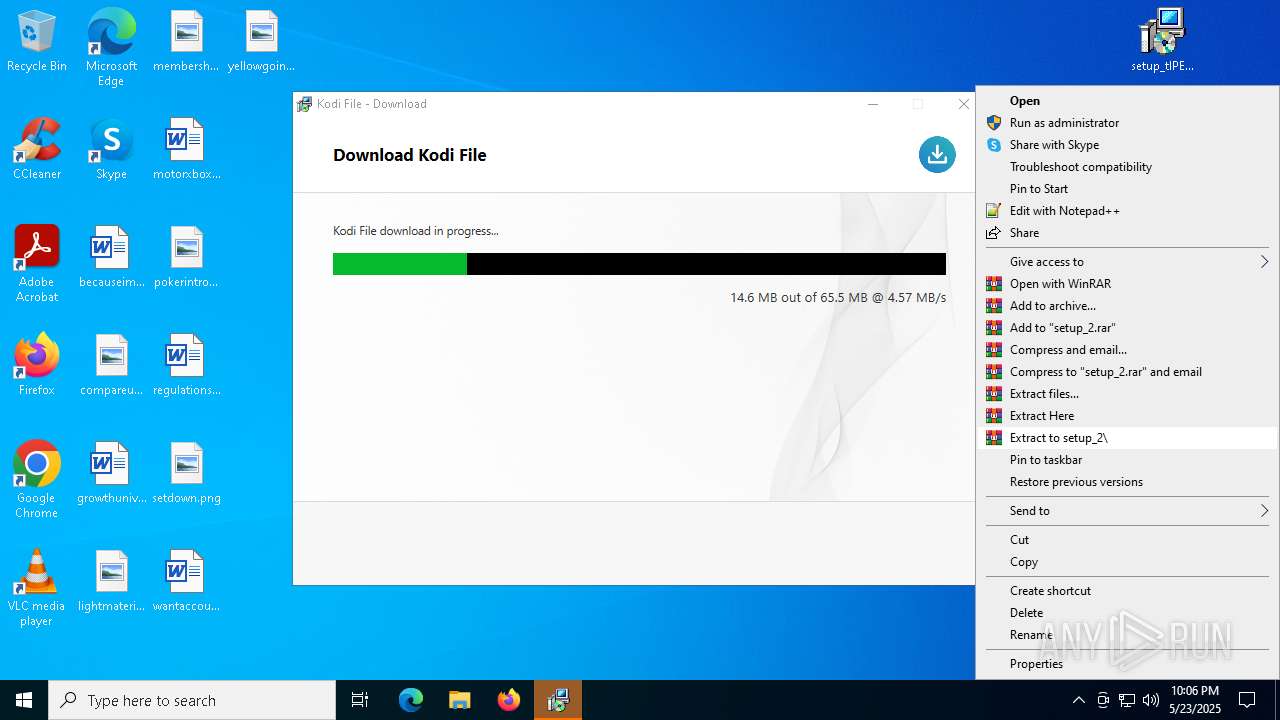The width and height of the screenshot is (1280, 720).
Task: Select Add to archive...
Action: (x=1127, y=306)
